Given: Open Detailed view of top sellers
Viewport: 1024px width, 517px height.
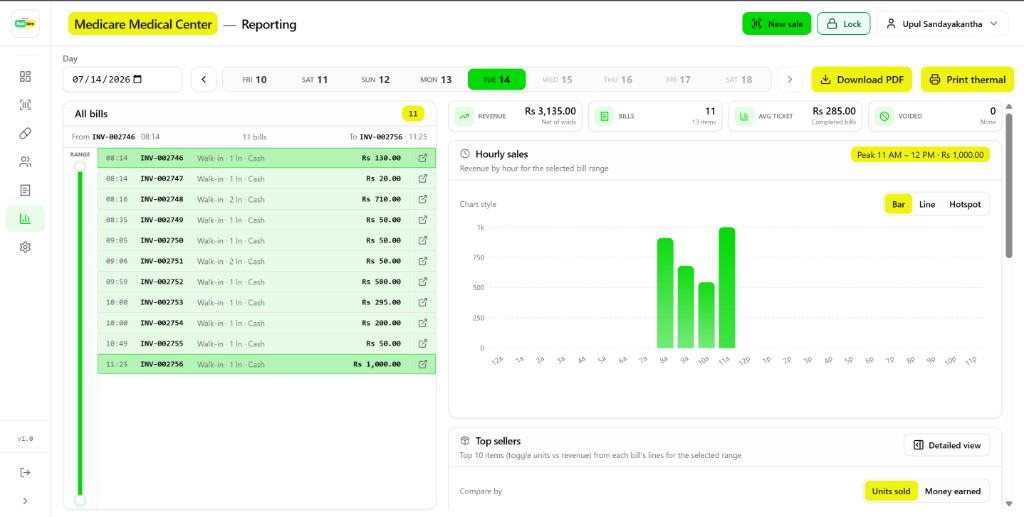Looking at the screenshot, I should pyautogui.click(x=947, y=445).
